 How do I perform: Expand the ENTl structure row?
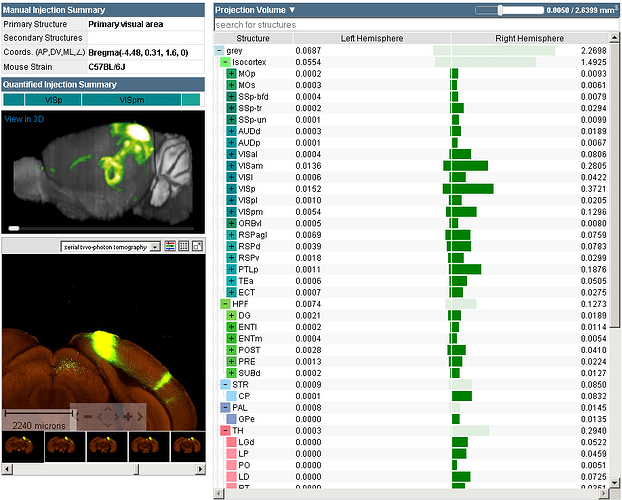click(x=231, y=327)
